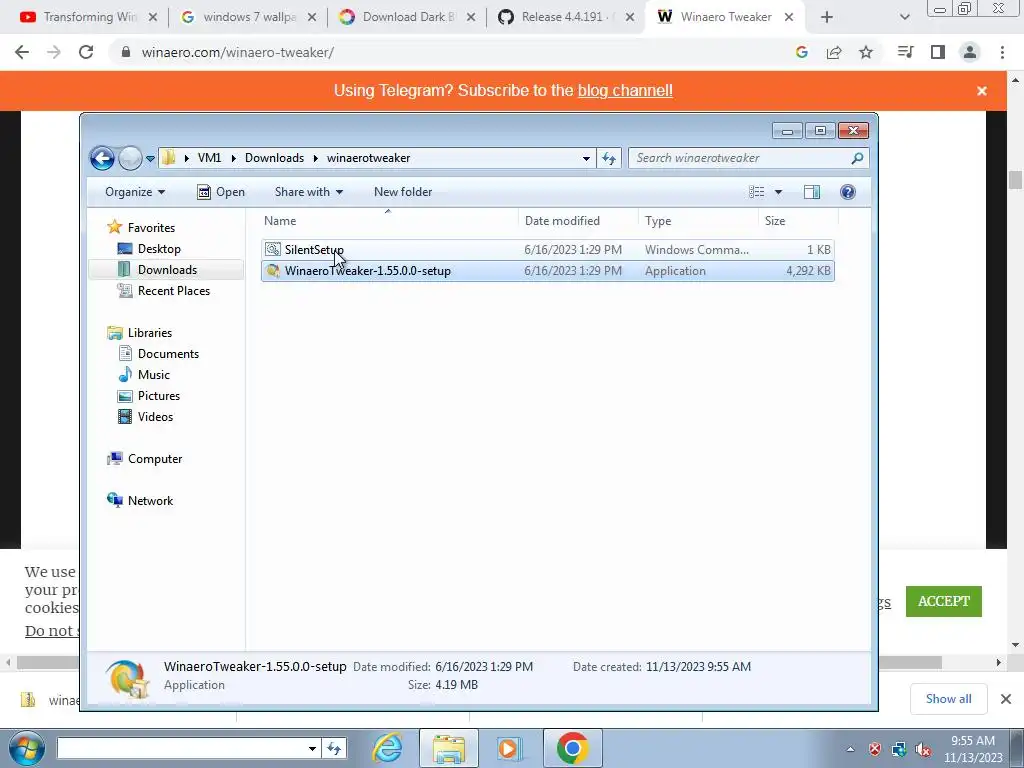
Task: Open Documents library
Action: pyautogui.click(x=168, y=353)
